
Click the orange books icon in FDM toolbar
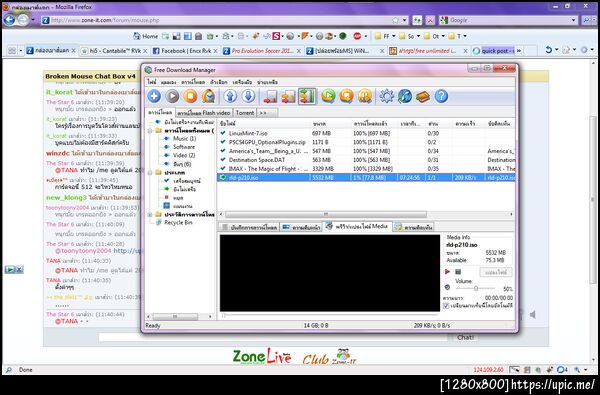[423, 96]
